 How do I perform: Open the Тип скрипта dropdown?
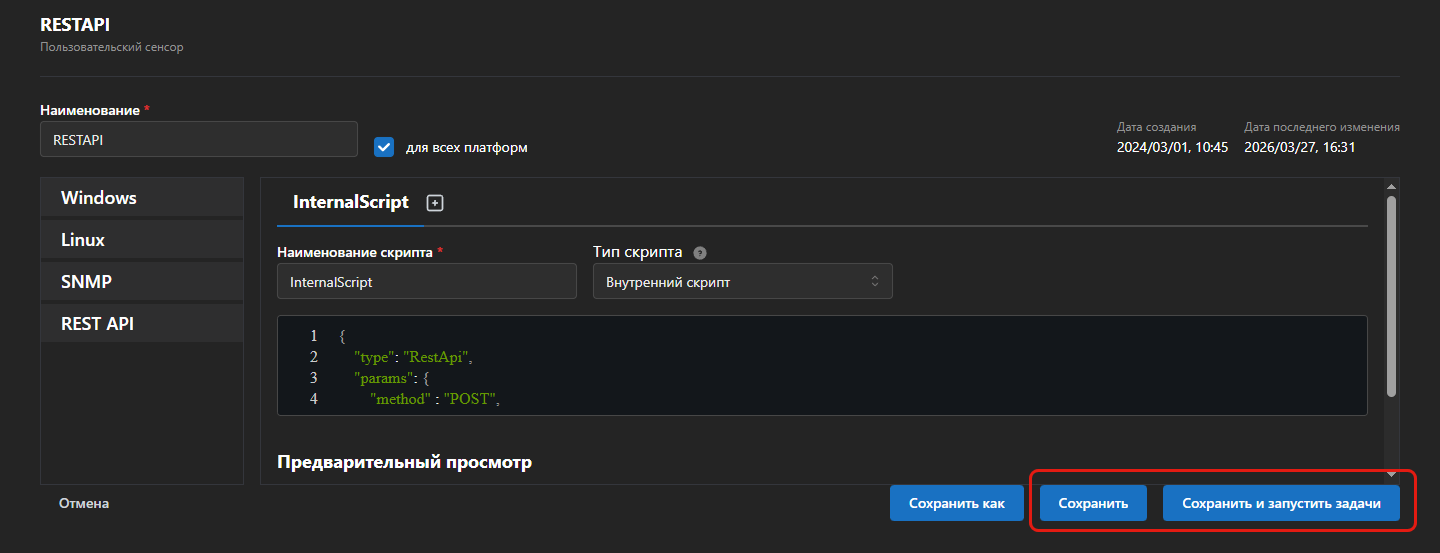pyautogui.click(x=742, y=282)
